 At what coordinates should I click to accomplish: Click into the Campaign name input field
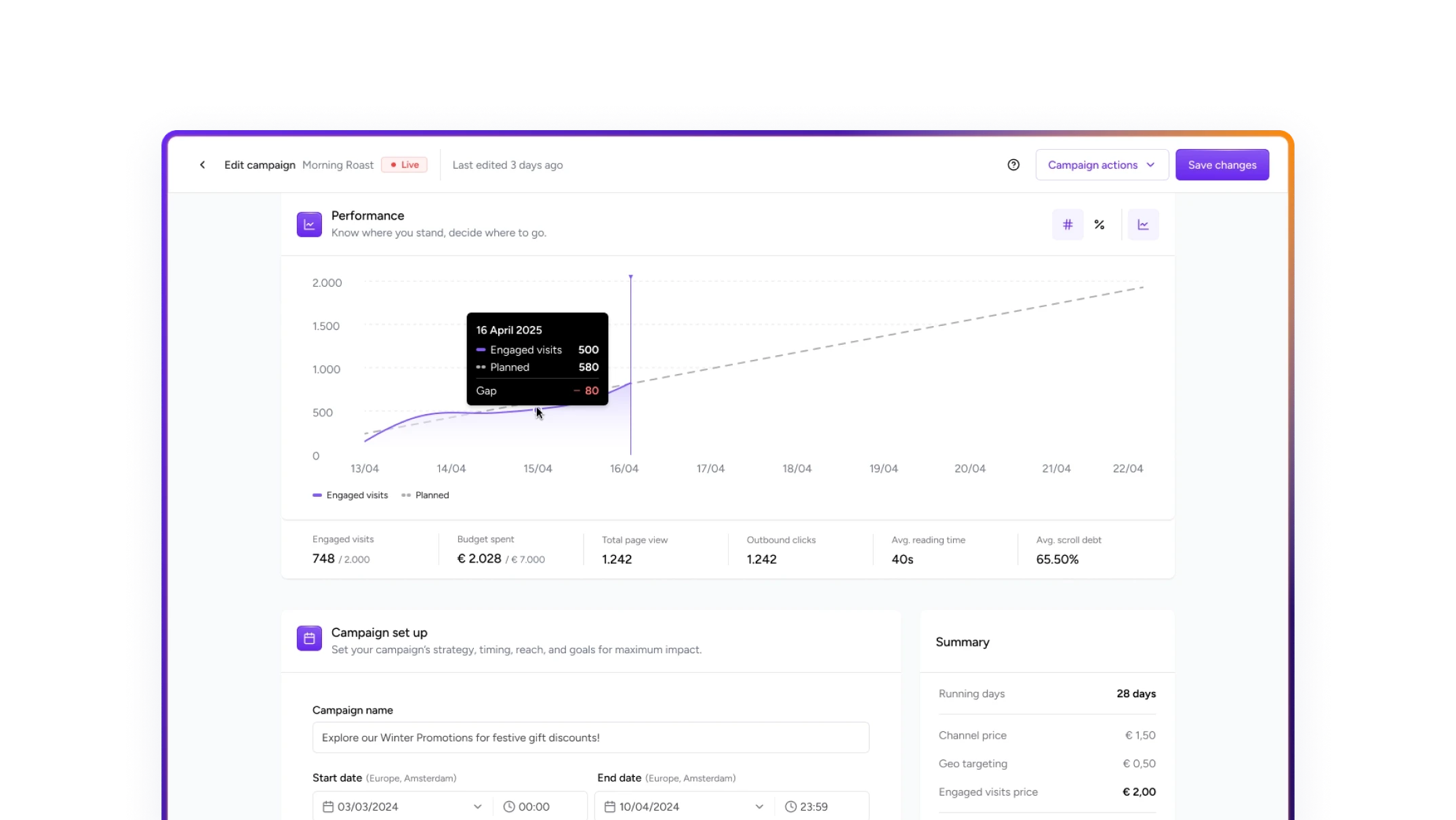click(x=590, y=737)
